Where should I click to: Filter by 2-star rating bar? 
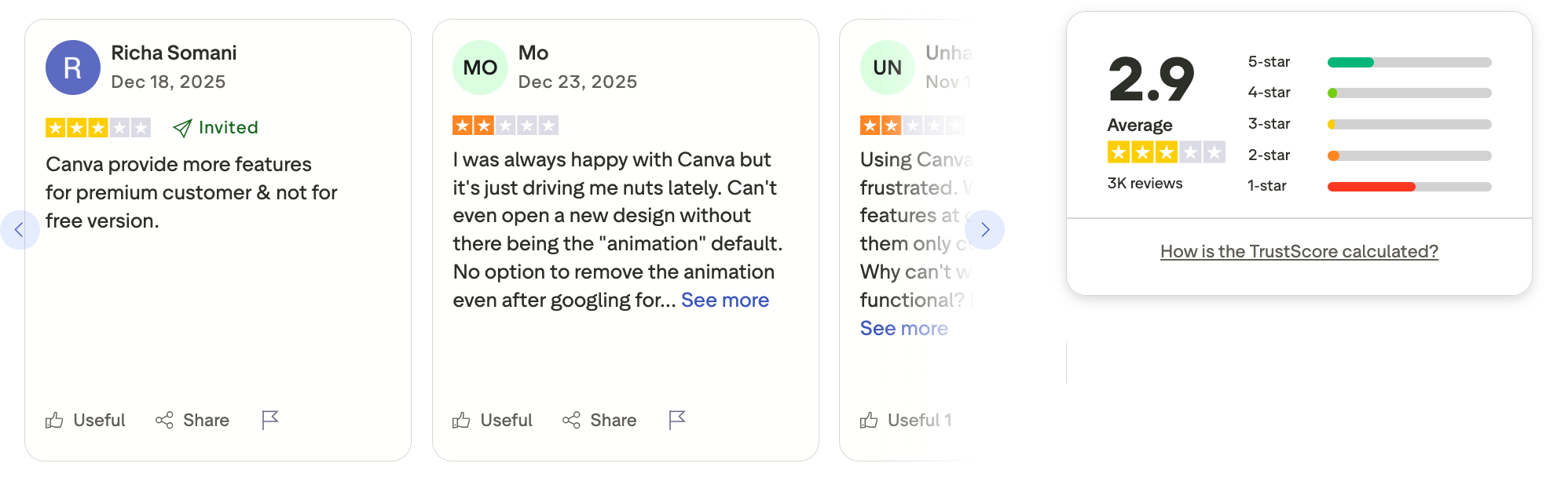(1409, 155)
